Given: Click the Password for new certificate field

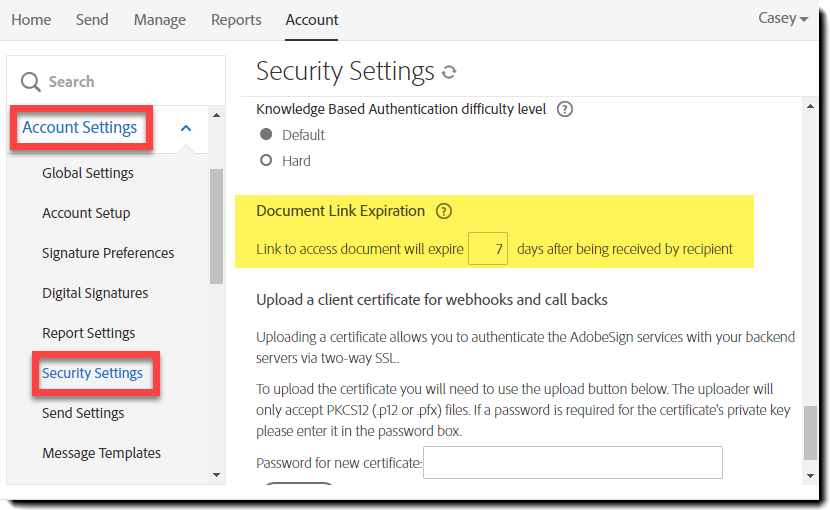Looking at the screenshot, I should pyautogui.click(x=572, y=463).
